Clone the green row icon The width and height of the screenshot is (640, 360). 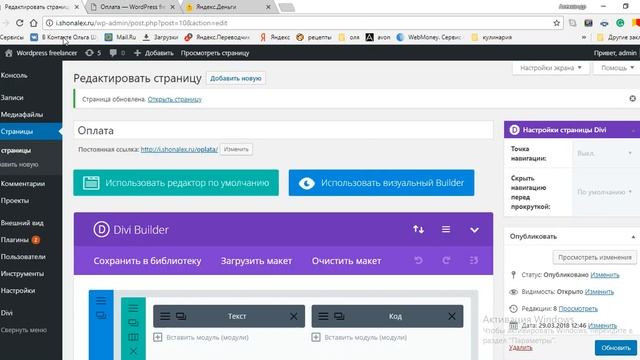133,322
